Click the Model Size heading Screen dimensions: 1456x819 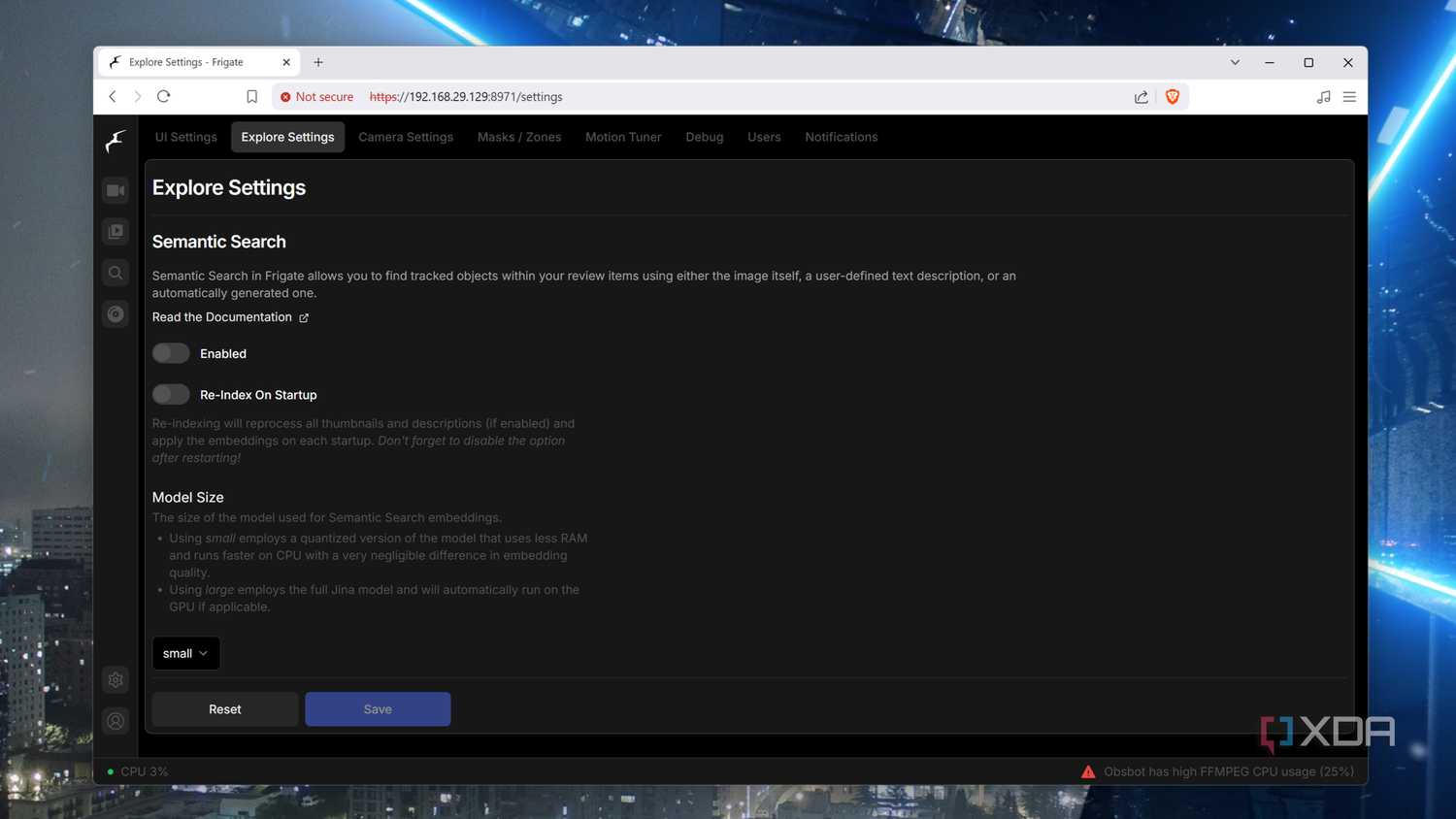[188, 498]
